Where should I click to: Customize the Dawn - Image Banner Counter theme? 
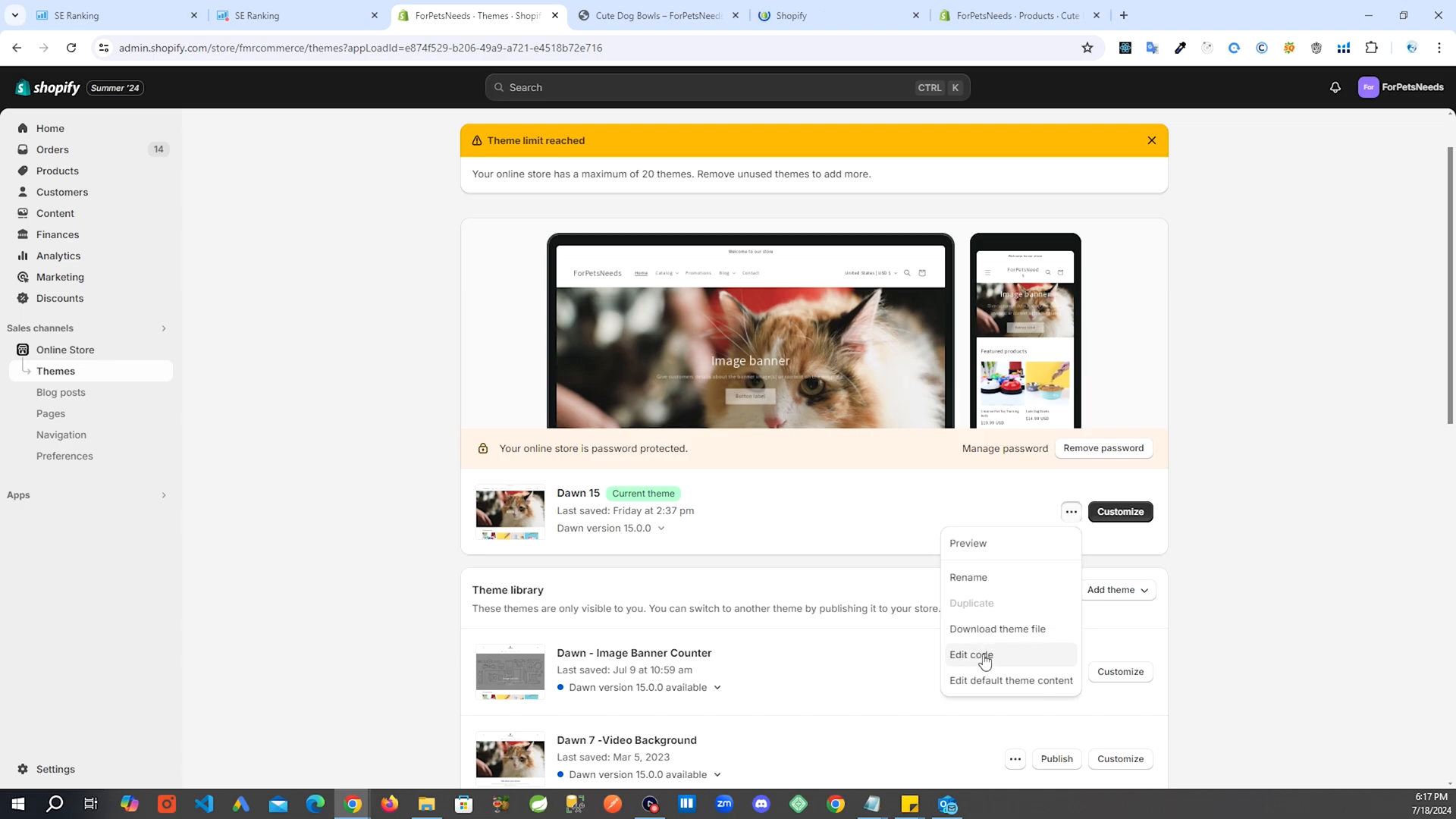(1120, 672)
